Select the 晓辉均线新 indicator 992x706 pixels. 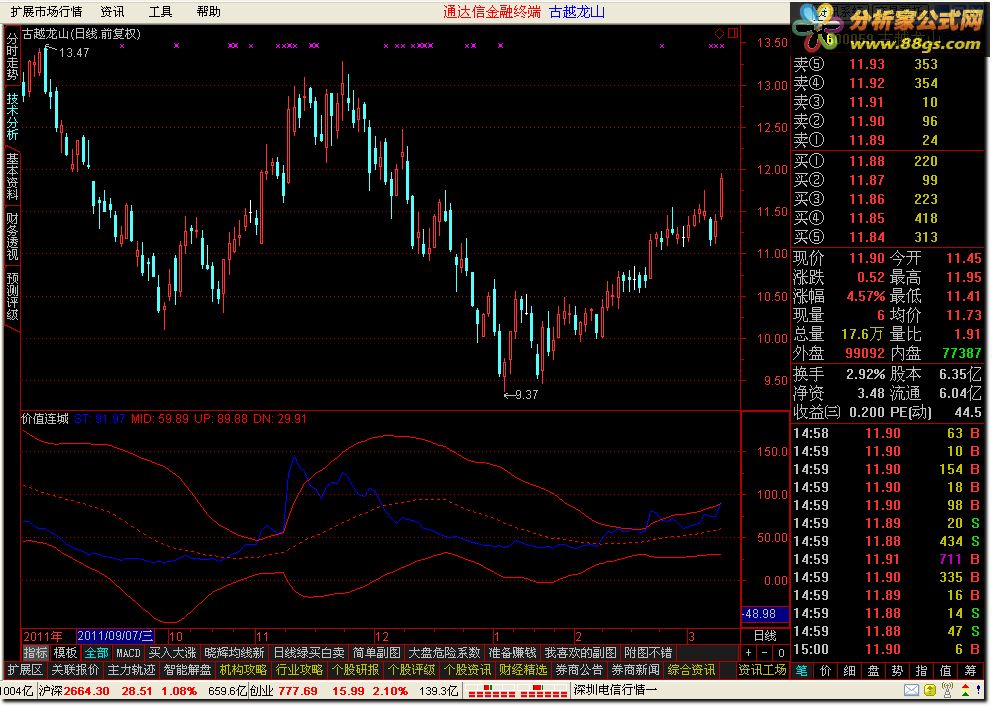(234, 653)
